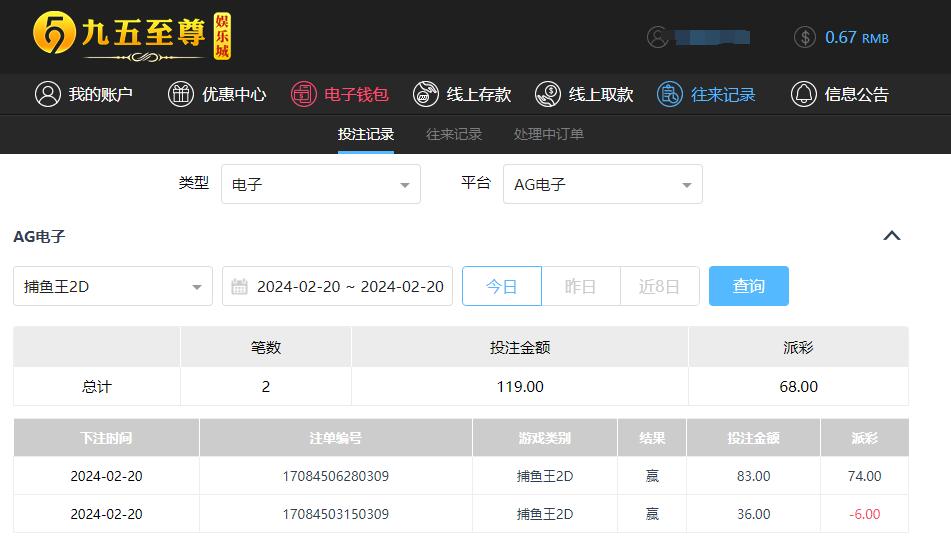Select the 近8日 date filter

[659, 286]
